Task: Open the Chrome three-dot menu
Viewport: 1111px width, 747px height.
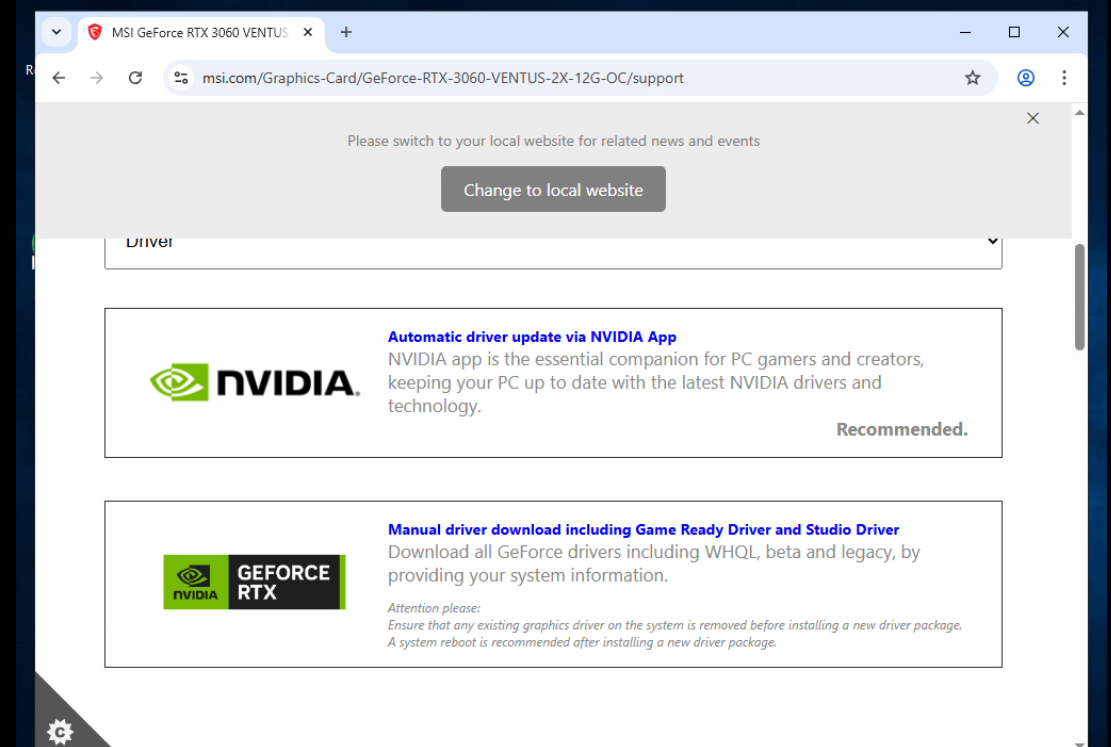Action: click(1064, 78)
